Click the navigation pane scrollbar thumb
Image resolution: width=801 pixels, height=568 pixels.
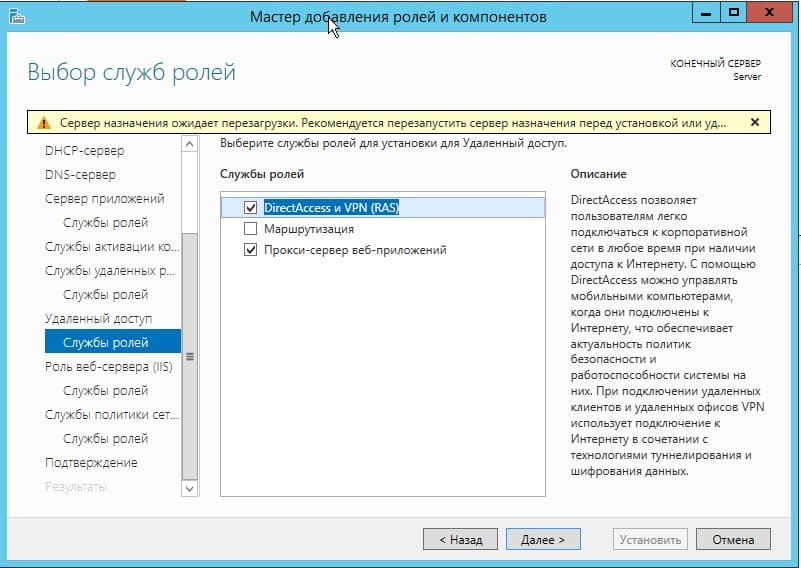pos(190,357)
